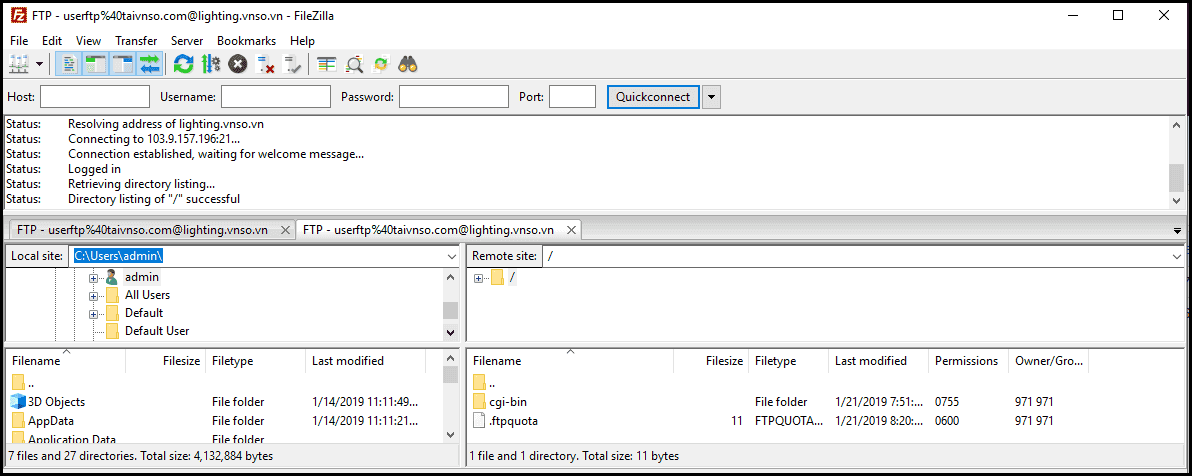Expand the remote root / tree node
Screen dimensions: 1192x476
coord(478,278)
